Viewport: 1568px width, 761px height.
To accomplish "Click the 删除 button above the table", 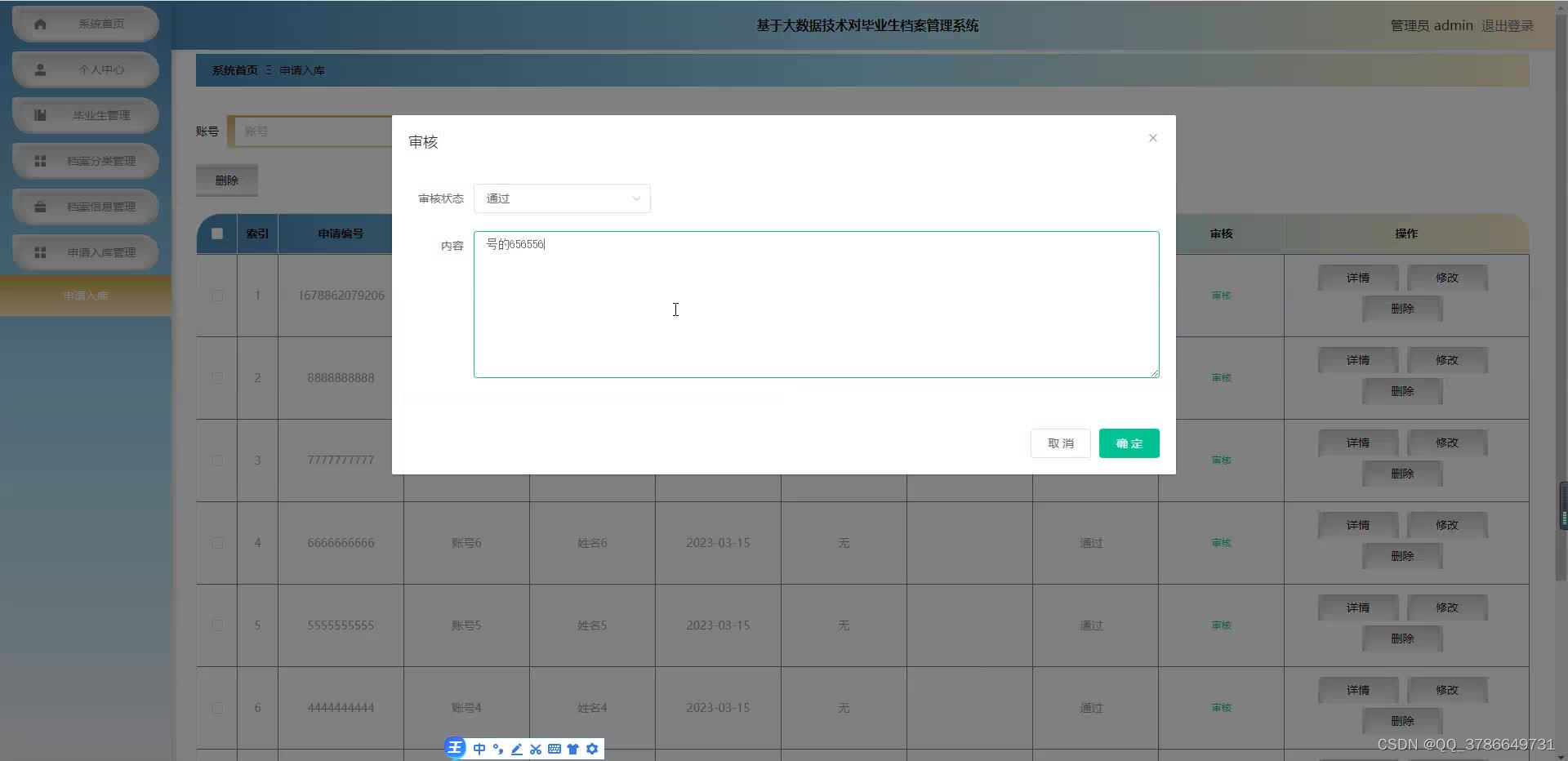I will point(227,180).
